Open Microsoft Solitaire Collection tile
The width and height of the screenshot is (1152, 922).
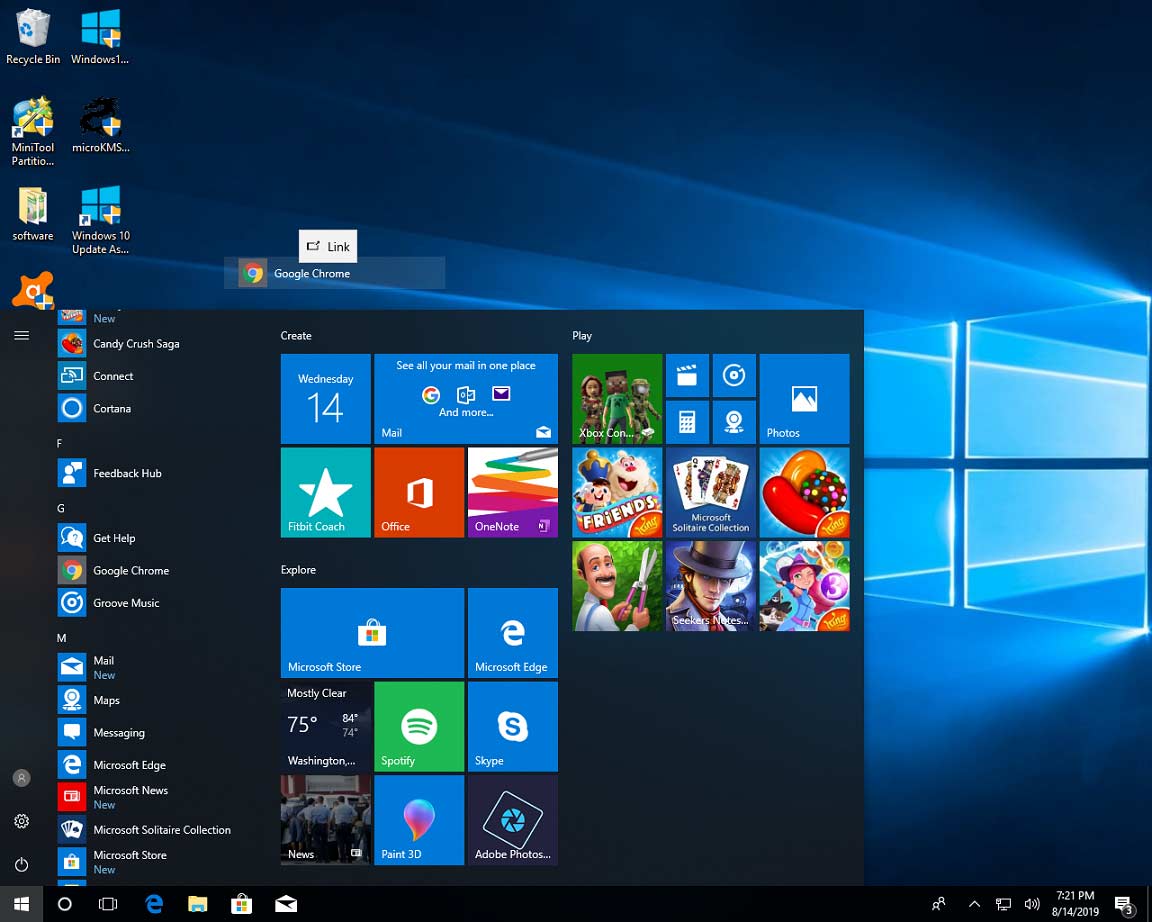pos(710,492)
